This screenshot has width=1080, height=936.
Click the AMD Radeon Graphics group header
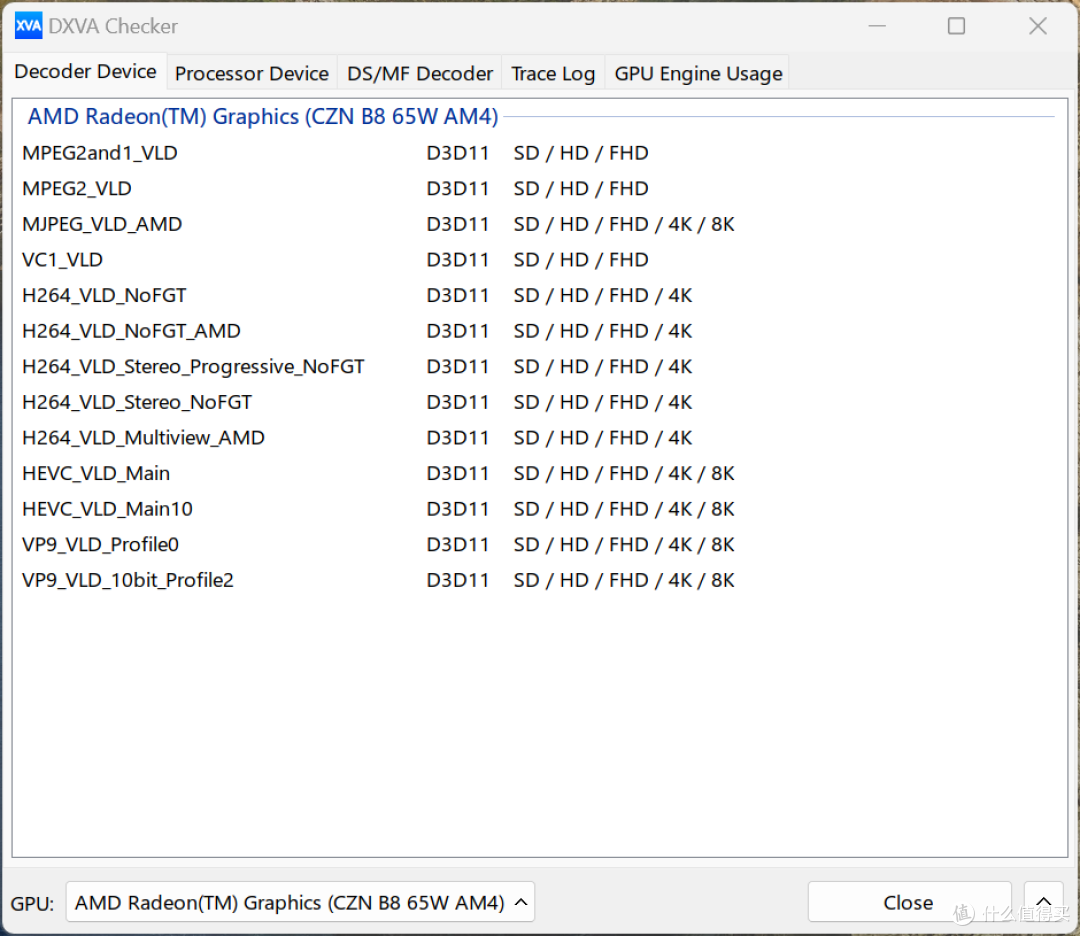tap(262, 117)
